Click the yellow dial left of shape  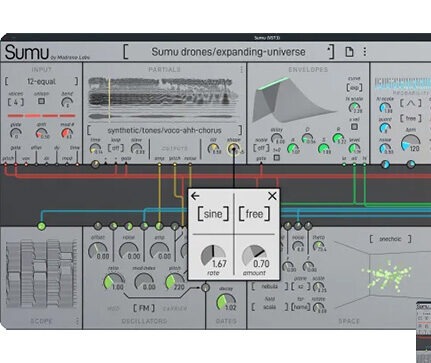pos(213,149)
